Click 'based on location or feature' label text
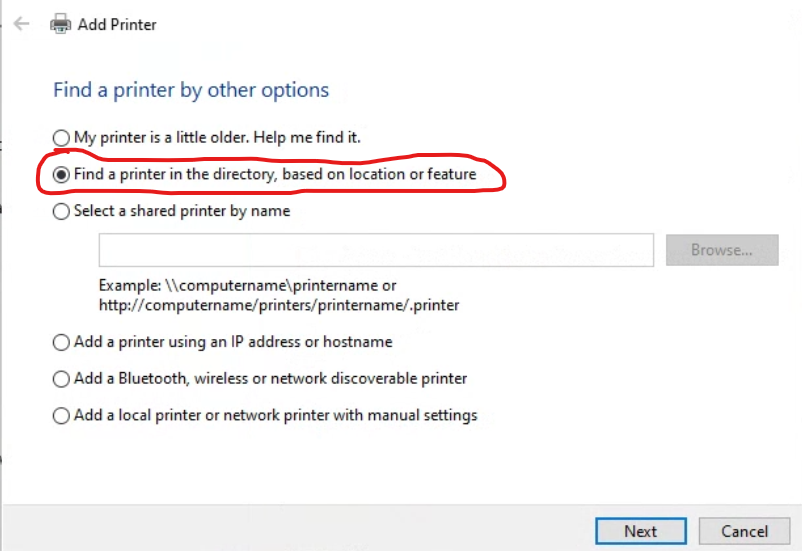Screen dimensions: 802x551 378,174
